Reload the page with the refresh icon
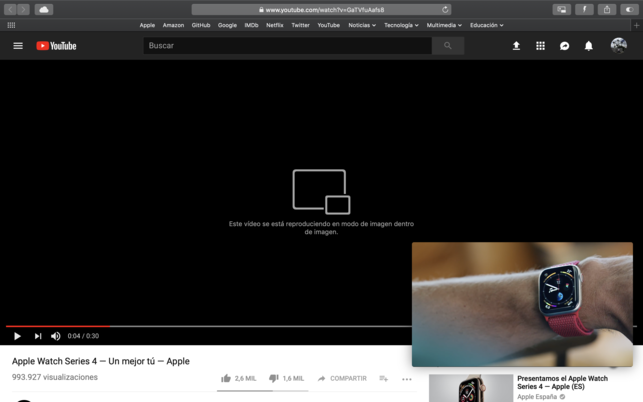This screenshot has height=402, width=643. point(445,9)
